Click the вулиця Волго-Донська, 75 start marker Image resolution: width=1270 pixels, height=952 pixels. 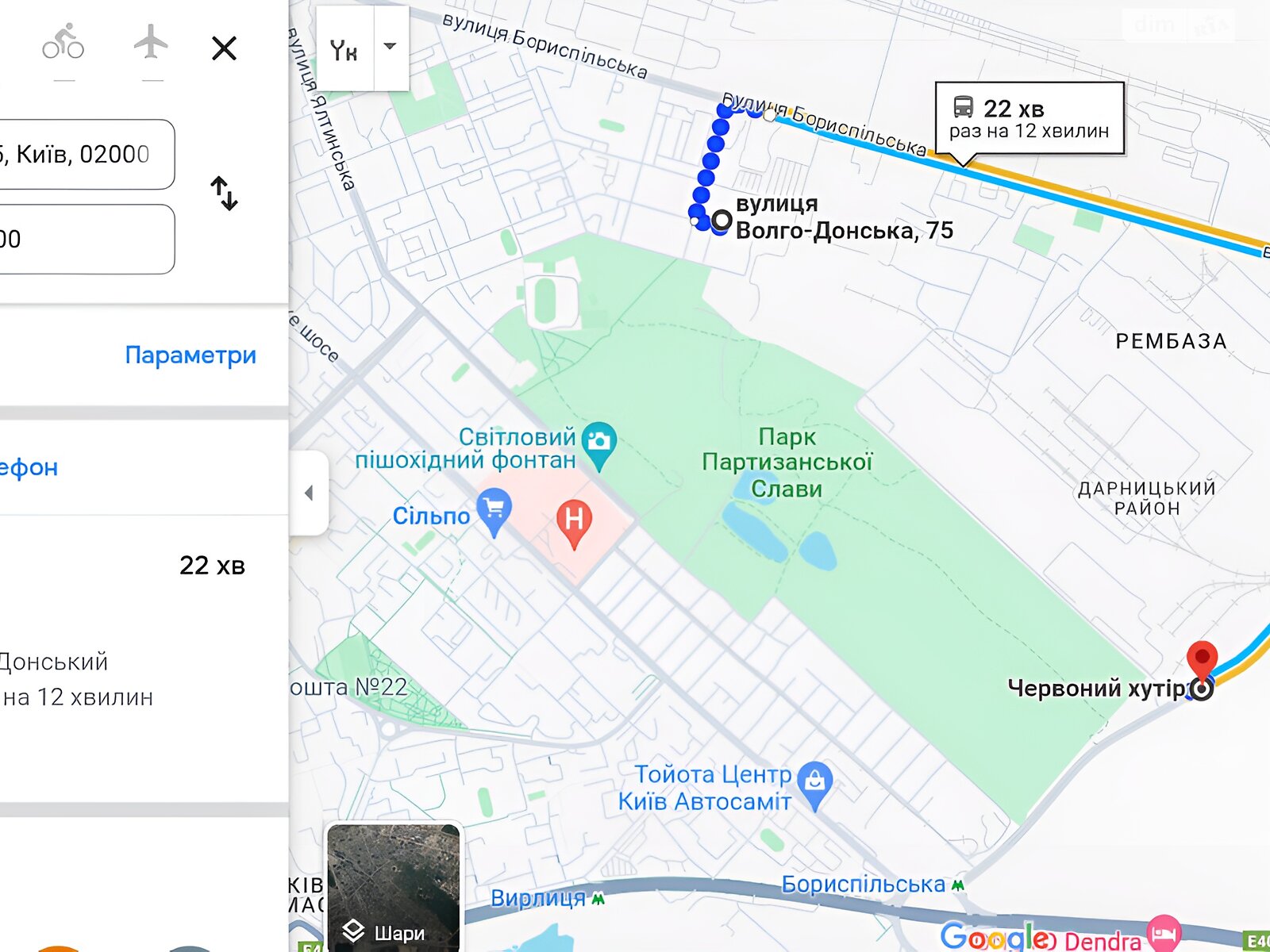[722, 220]
